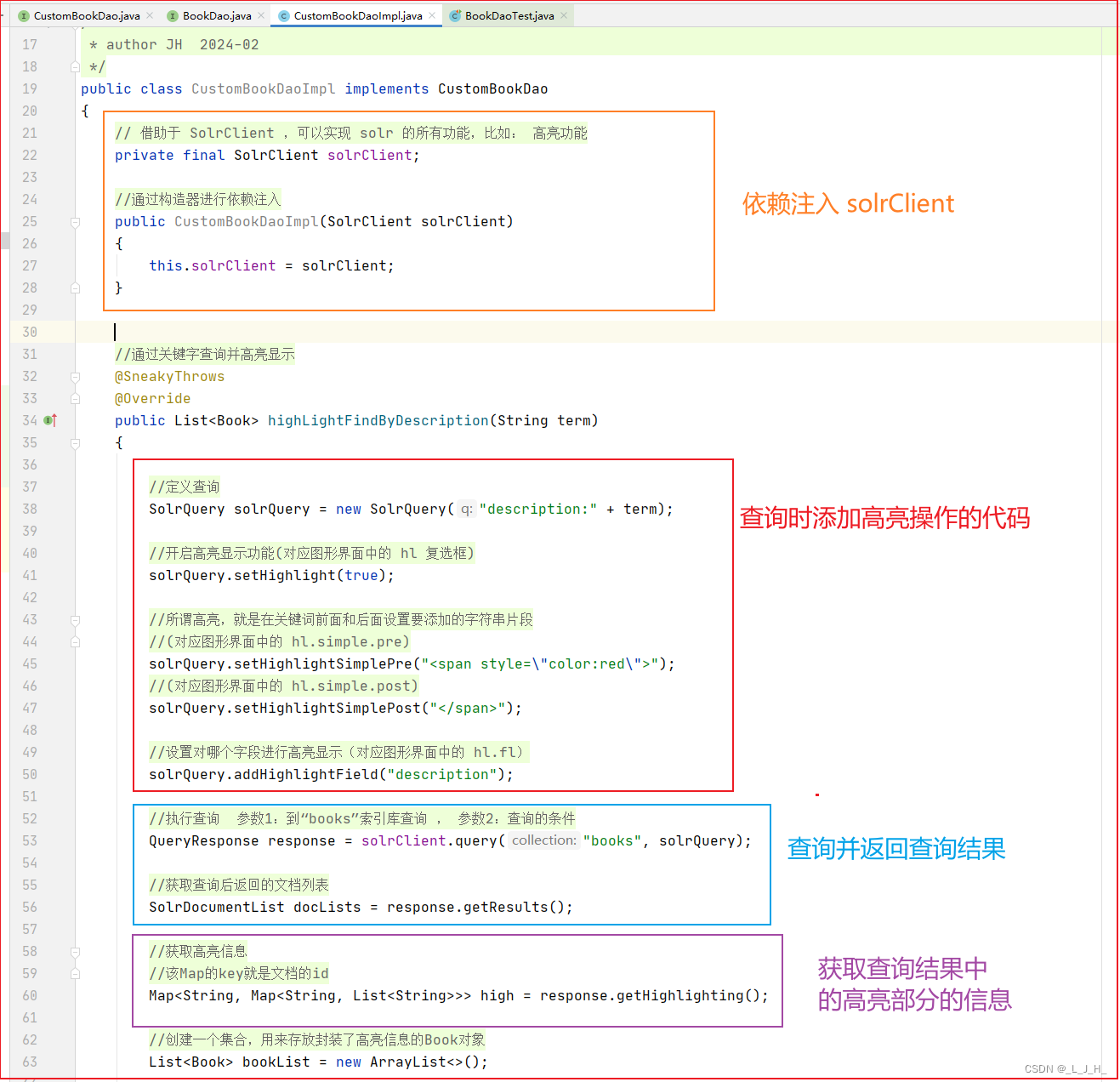Click QueryResponse type on line 53
The height and width of the screenshot is (1082, 1120).
[x=203, y=840]
